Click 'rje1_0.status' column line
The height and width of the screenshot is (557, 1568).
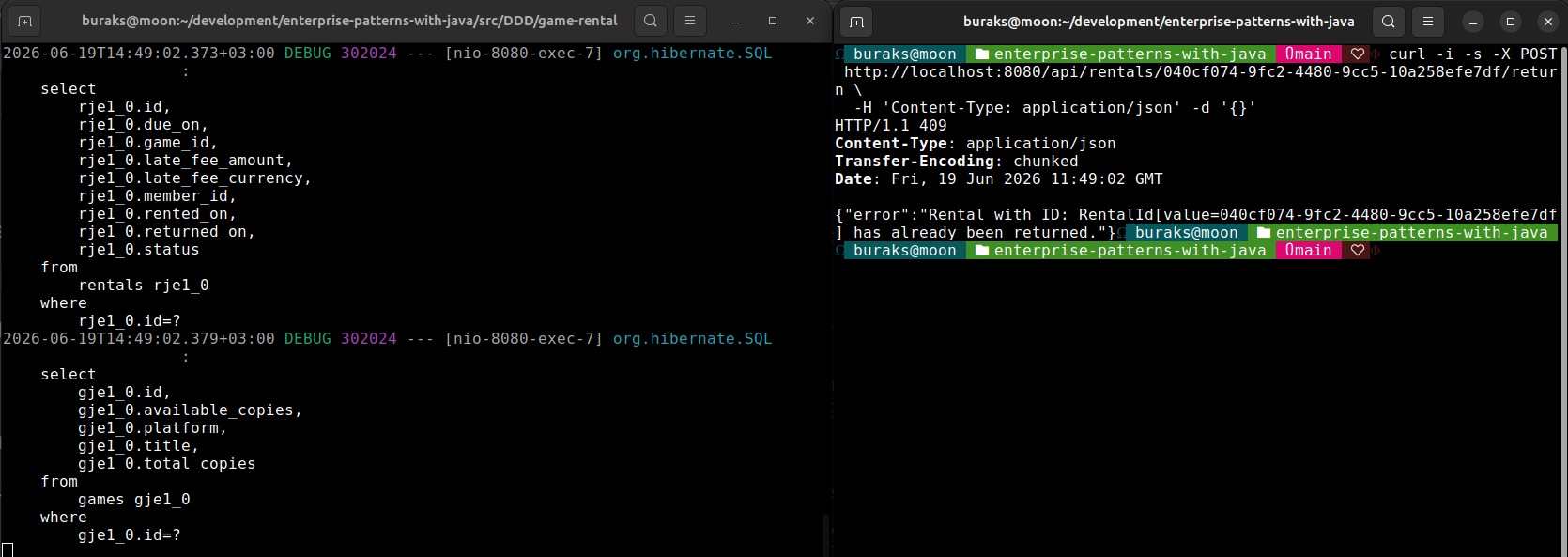pos(139,249)
